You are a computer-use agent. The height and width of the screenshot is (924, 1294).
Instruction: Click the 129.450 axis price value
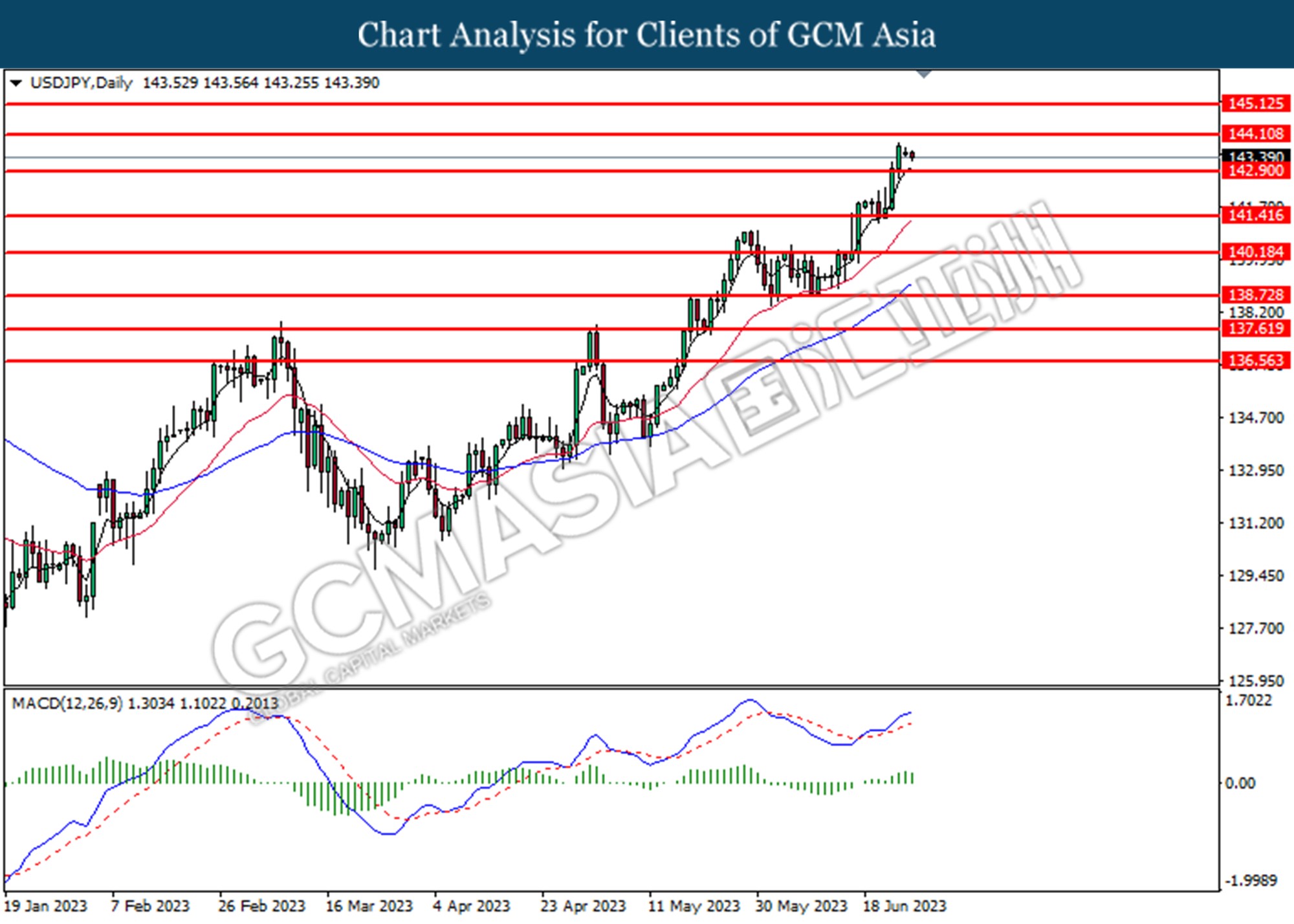[1255, 576]
